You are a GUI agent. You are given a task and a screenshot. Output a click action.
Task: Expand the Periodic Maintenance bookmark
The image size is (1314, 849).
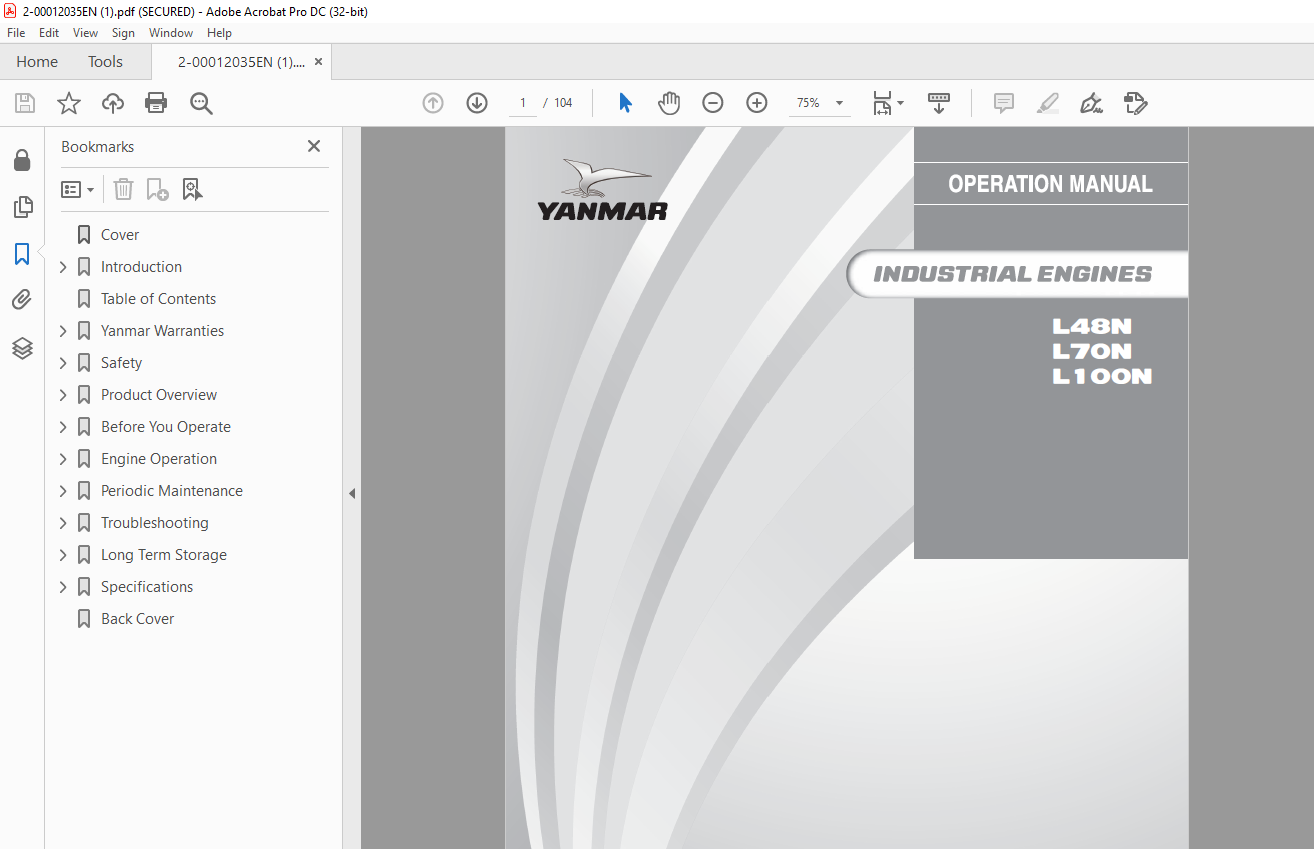[64, 491]
